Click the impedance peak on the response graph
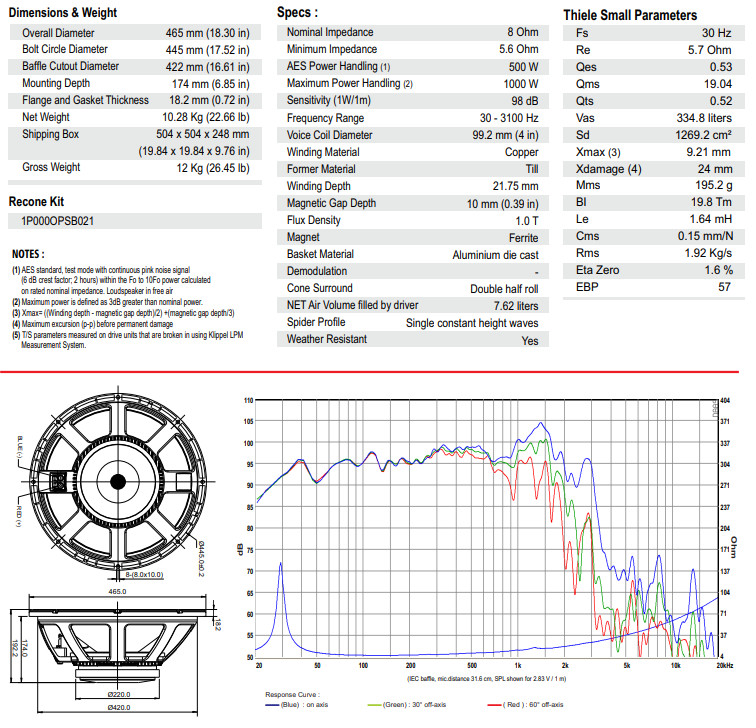The height and width of the screenshot is (728, 756). point(281,564)
